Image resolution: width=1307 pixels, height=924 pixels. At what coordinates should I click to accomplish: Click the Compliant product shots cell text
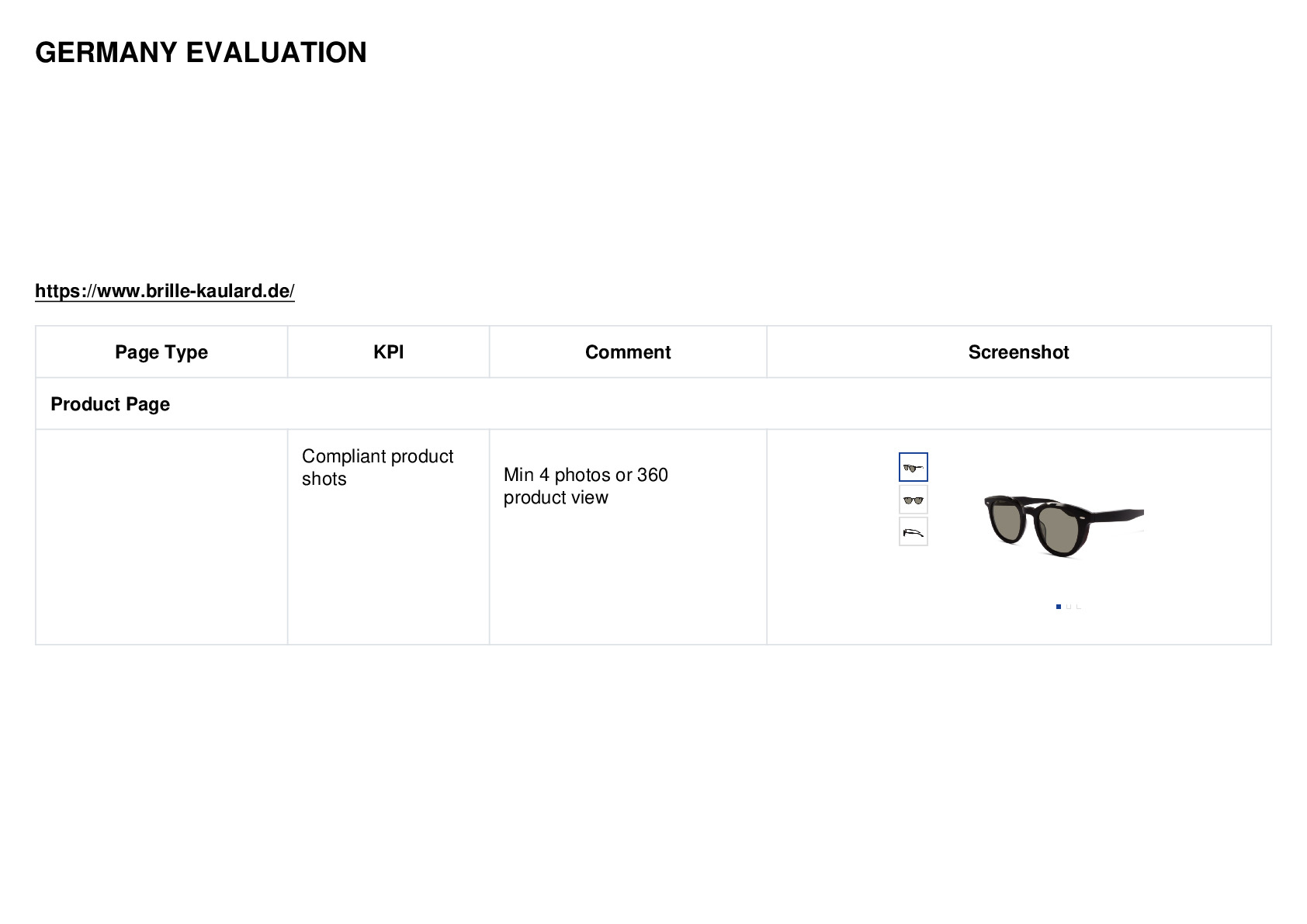pyautogui.click(x=377, y=467)
